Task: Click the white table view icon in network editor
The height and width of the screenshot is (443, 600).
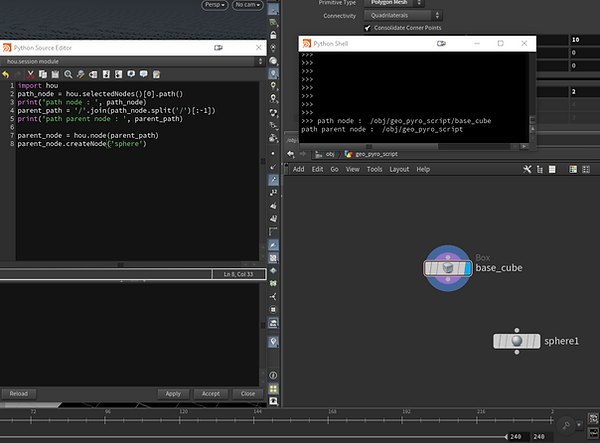Action: pyautogui.click(x=552, y=169)
